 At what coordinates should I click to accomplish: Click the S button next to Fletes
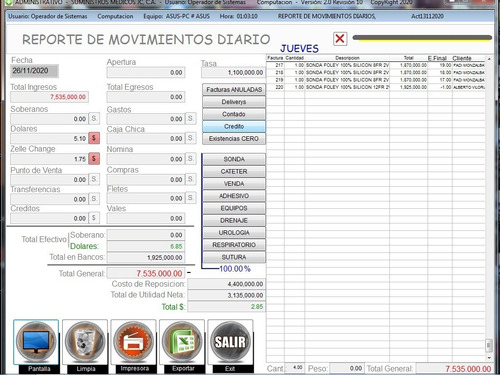pos(190,198)
